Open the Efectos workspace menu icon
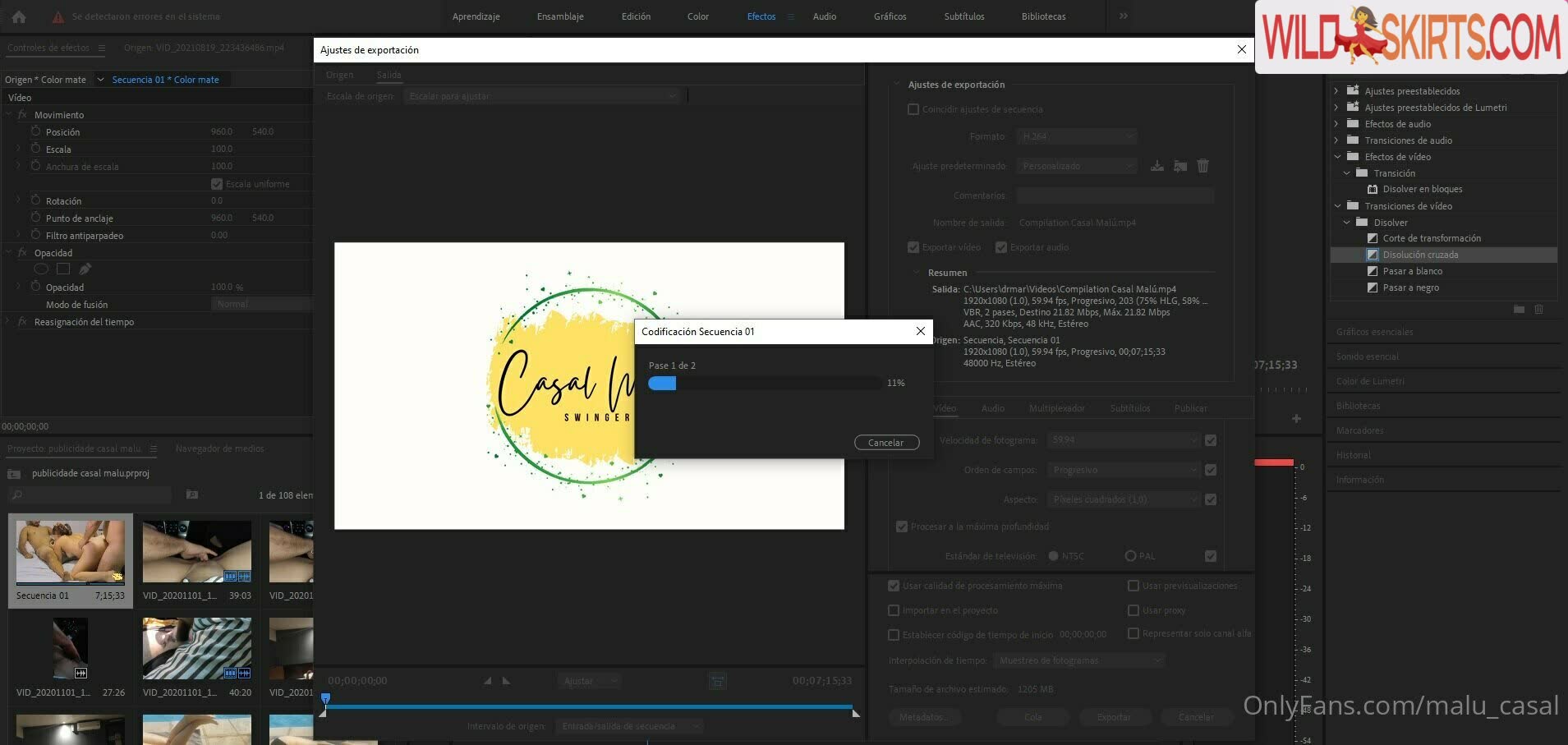1568x745 pixels. point(791,16)
